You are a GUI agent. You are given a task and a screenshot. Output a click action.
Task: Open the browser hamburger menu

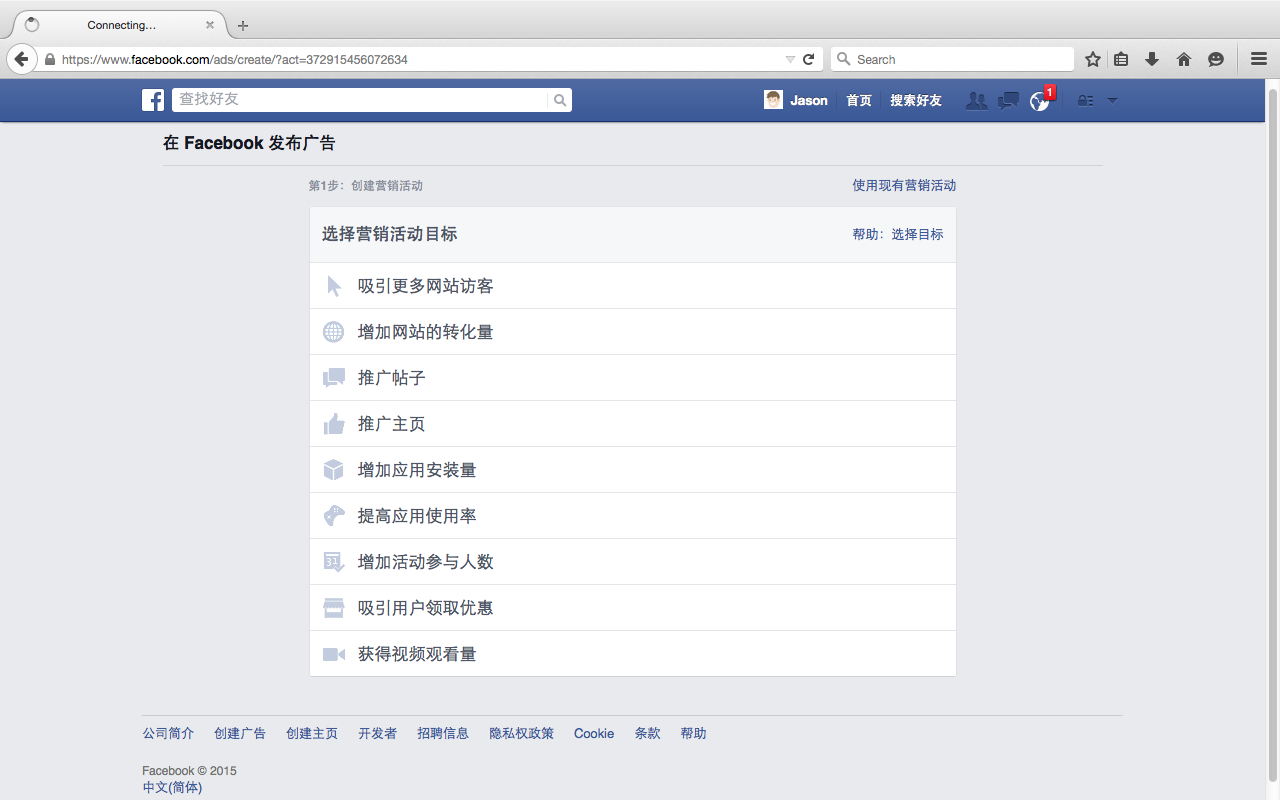1259,59
